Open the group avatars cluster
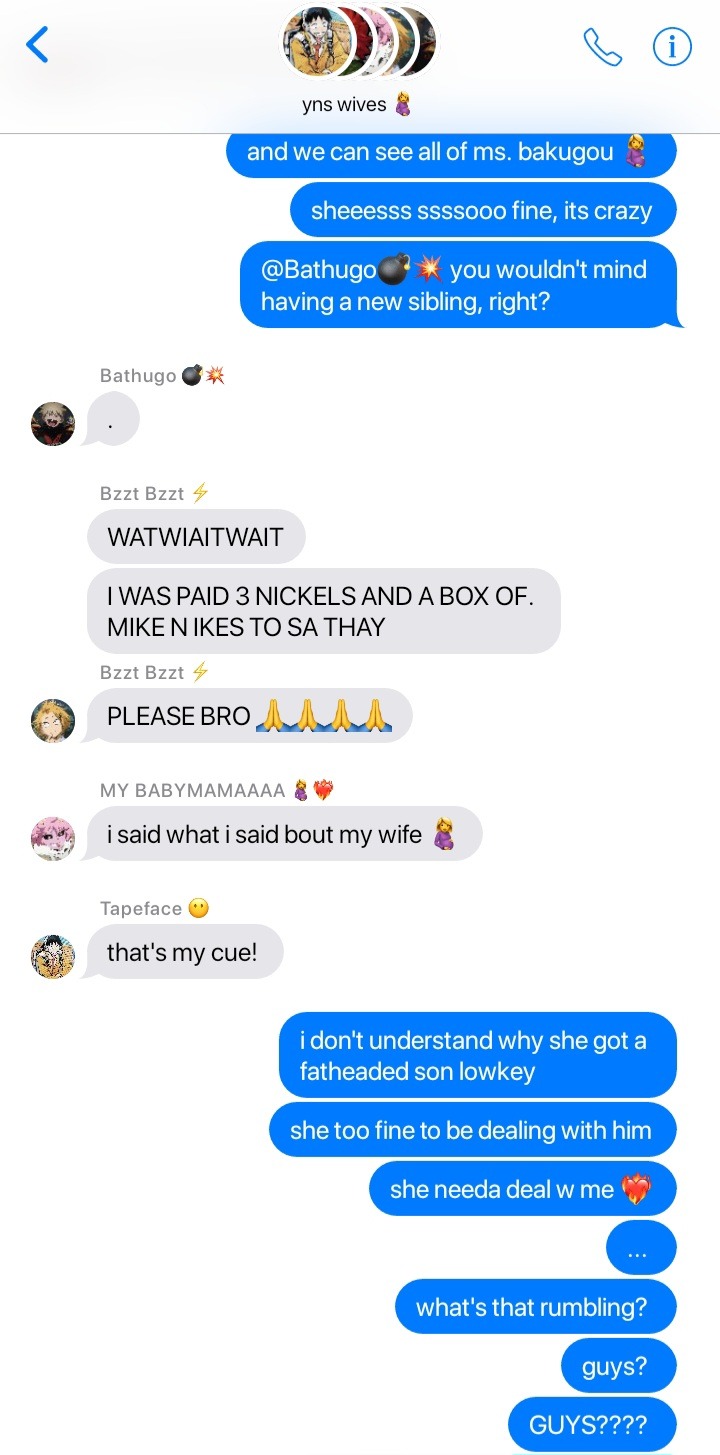The width and height of the screenshot is (720, 1455). click(360, 42)
